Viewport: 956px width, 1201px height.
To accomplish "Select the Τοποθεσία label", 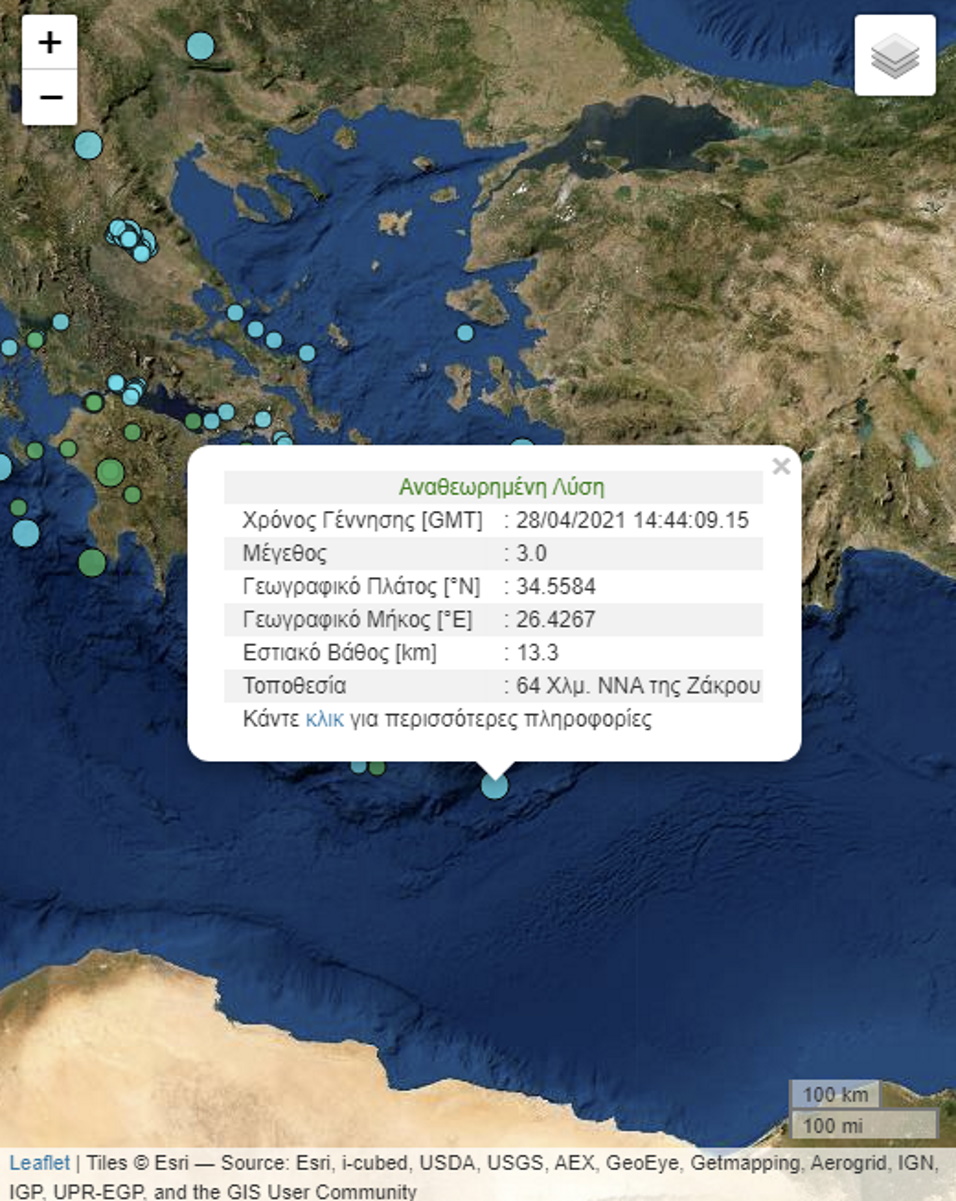I will tap(294, 686).
